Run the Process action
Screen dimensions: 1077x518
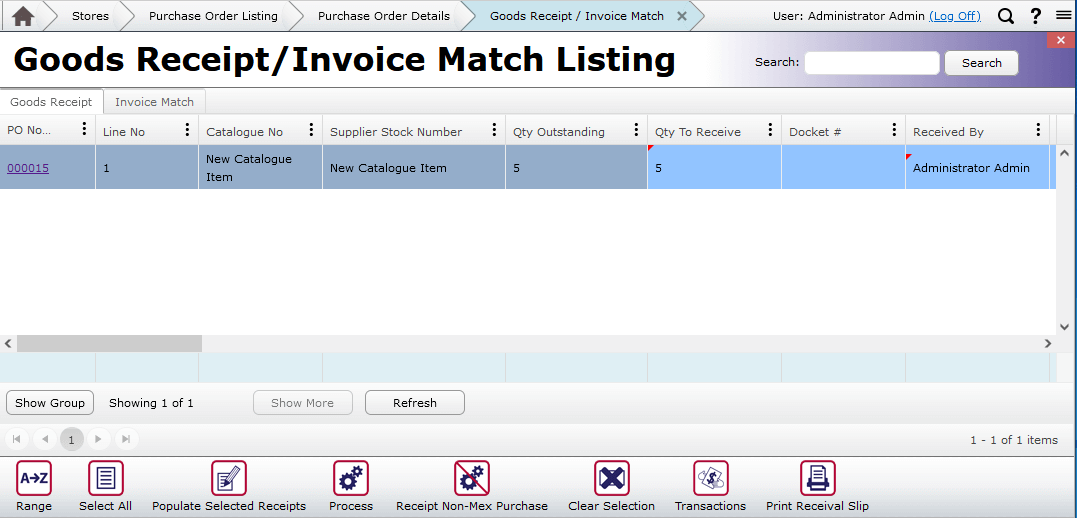[x=351, y=479]
